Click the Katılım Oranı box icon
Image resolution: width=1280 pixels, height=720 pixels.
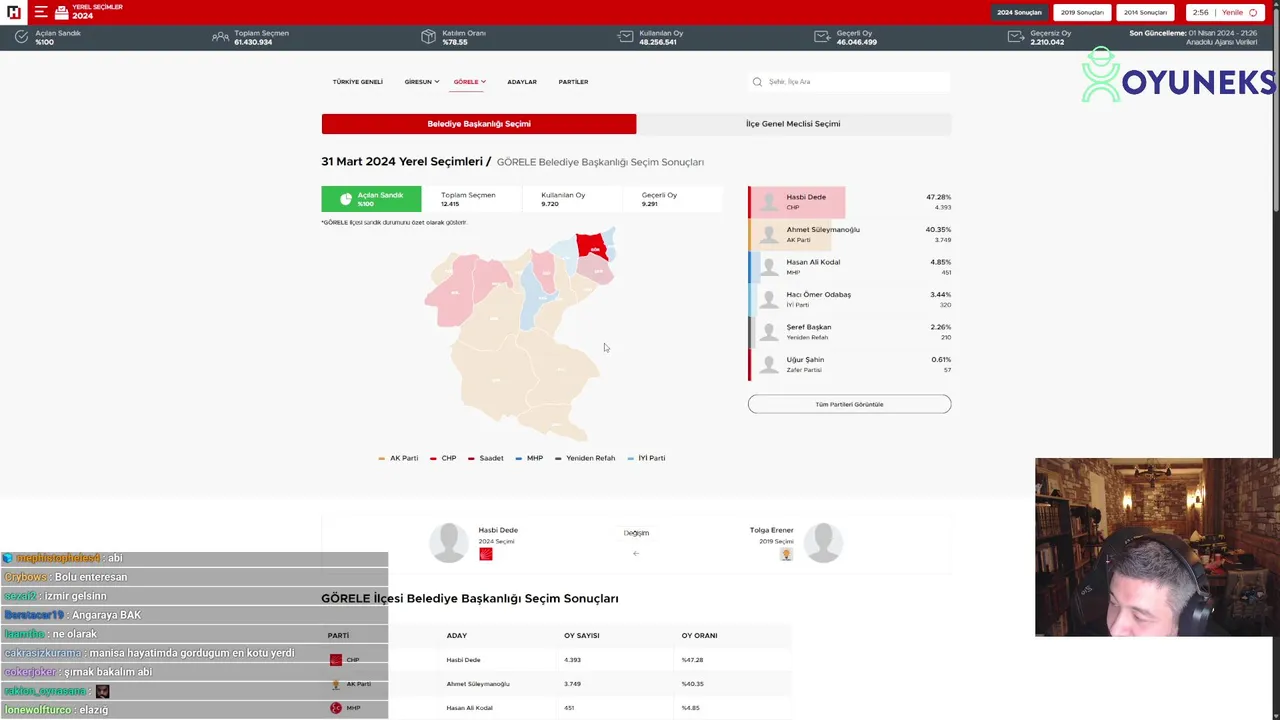[x=428, y=37]
